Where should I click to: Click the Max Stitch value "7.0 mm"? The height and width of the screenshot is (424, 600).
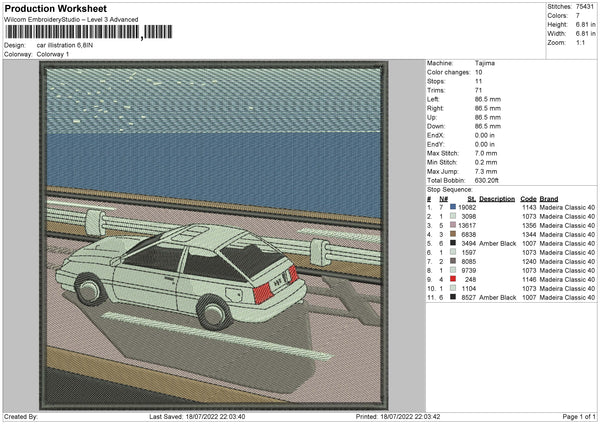click(x=486, y=153)
